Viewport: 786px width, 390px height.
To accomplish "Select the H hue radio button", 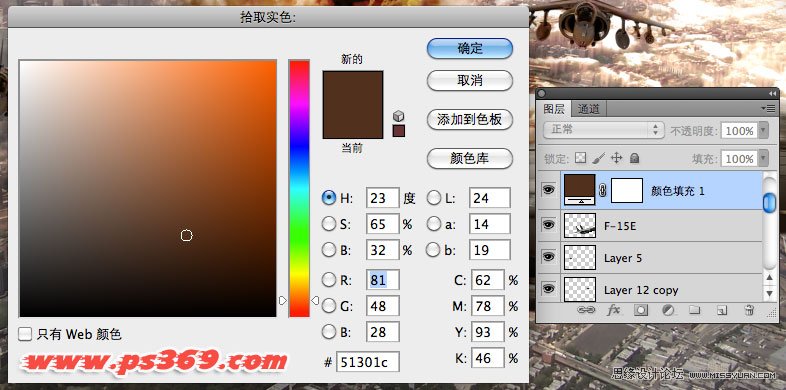I will coord(328,198).
